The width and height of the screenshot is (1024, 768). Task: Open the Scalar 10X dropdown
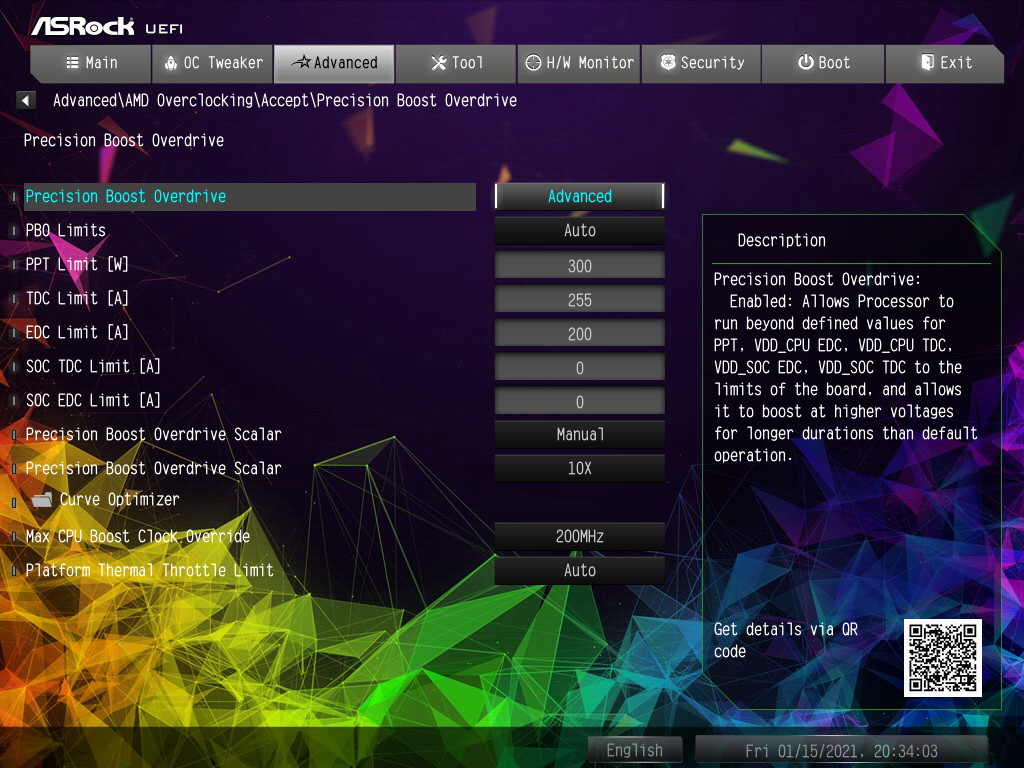coord(579,468)
